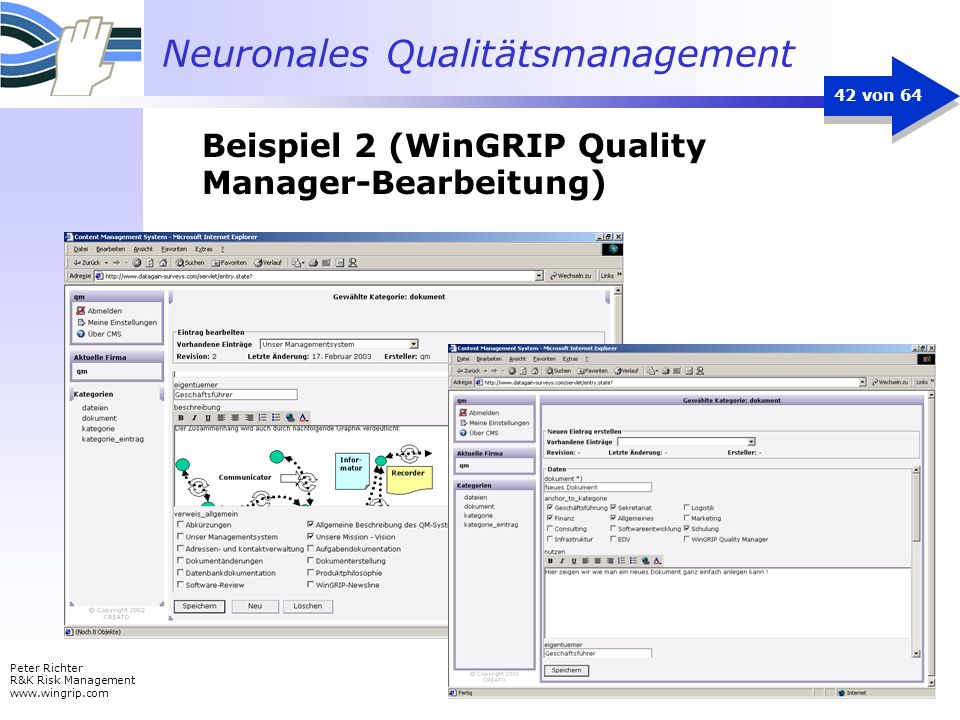Click numbered list icon in beschreibung editor
Viewport: 960px width, 720px height.
pyautogui.click(x=262, y=418)
